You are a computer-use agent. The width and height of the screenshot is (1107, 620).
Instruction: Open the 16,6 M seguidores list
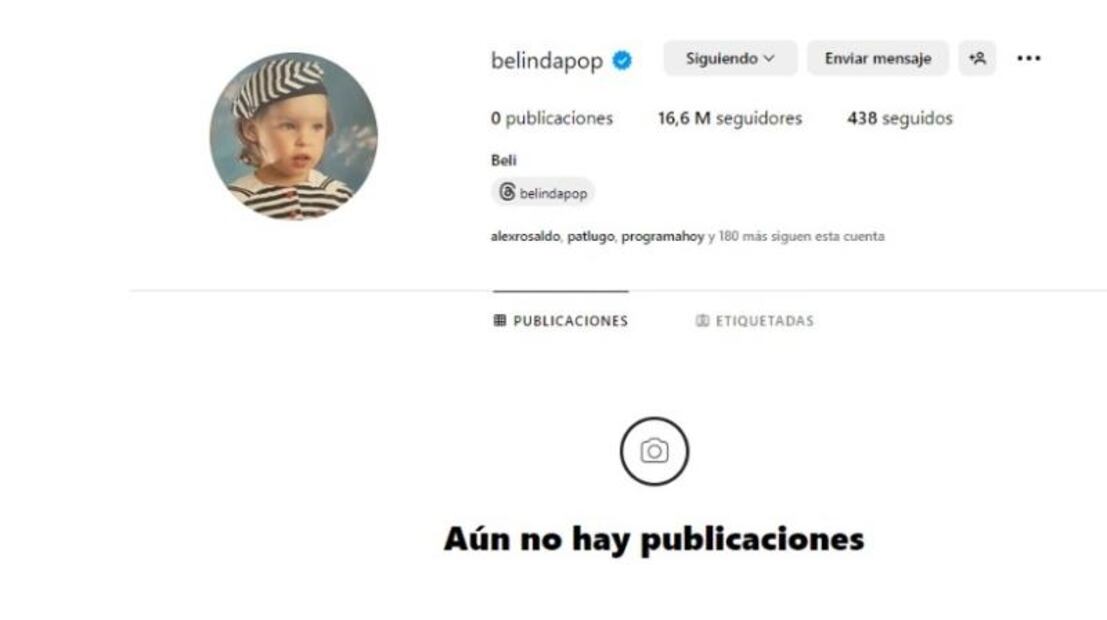point(730,118)
